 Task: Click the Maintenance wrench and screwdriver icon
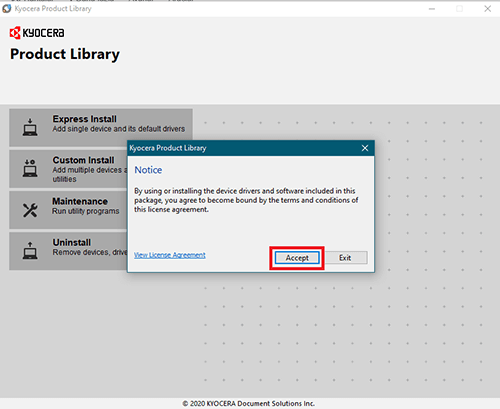click(x=30, y=210)
